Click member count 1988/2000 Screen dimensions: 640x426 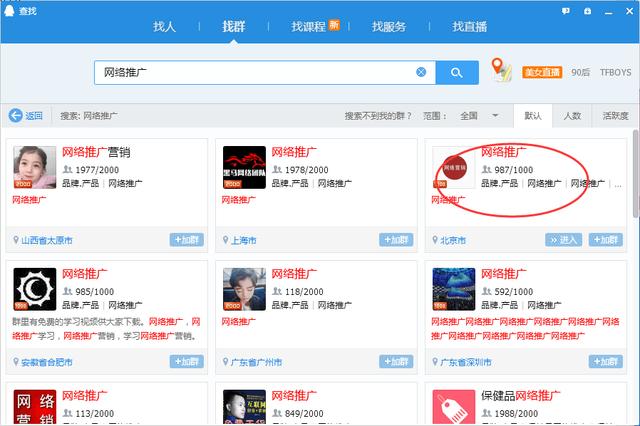tap(516, 413)
